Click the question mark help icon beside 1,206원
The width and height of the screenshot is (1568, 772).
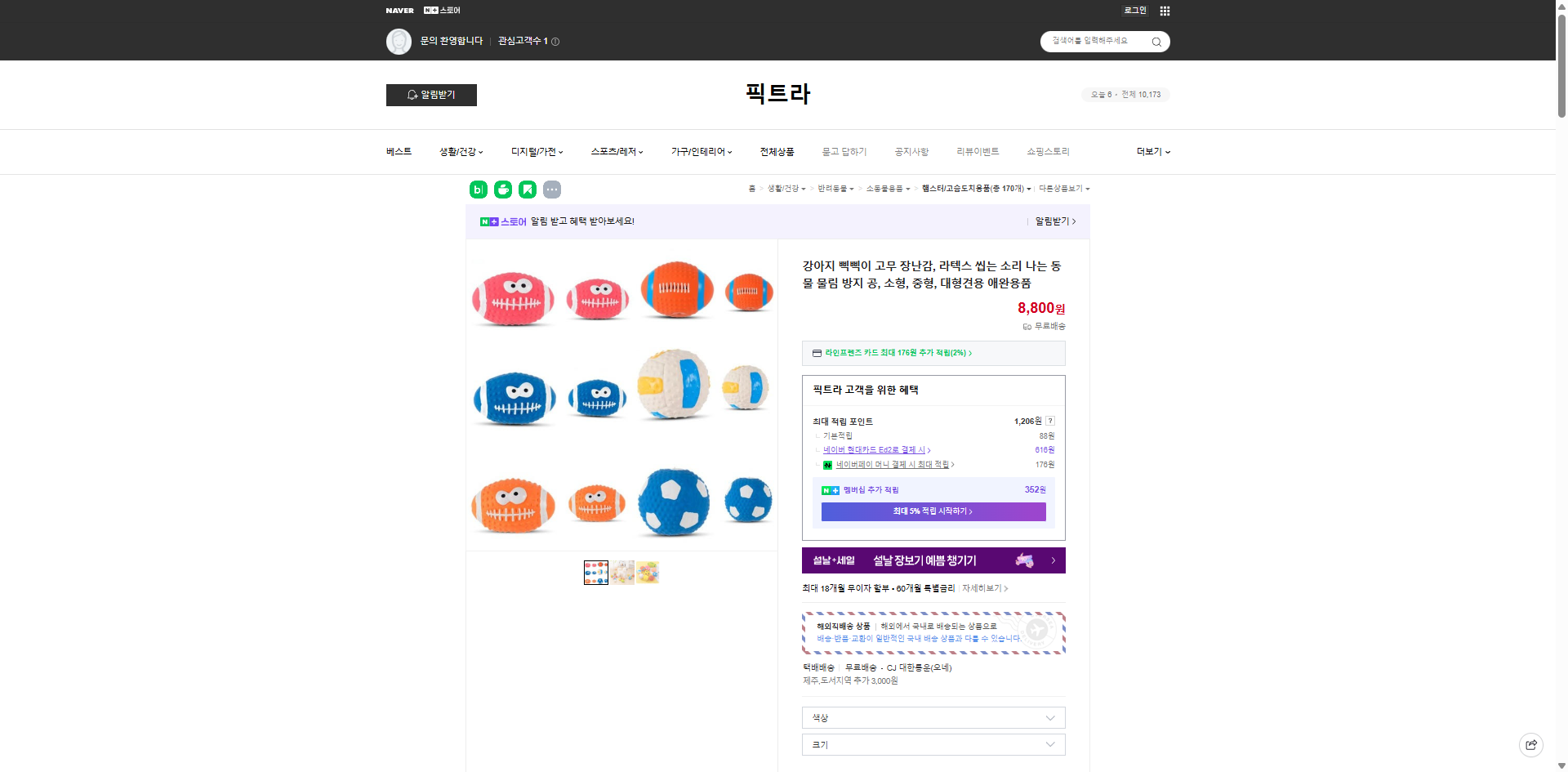click(x=1051, y=421)
